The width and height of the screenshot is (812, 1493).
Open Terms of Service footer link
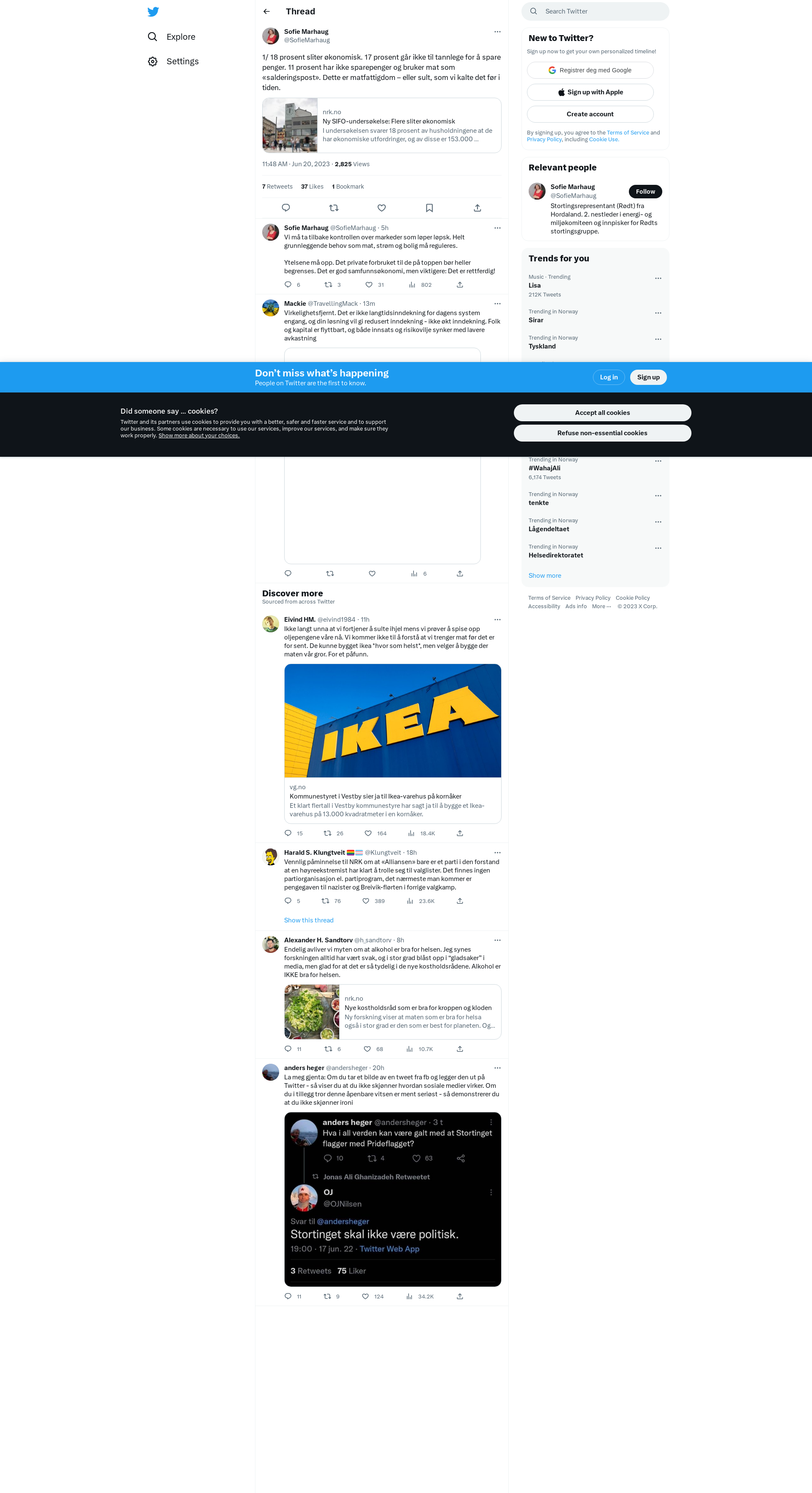click(x=549, y=598)
